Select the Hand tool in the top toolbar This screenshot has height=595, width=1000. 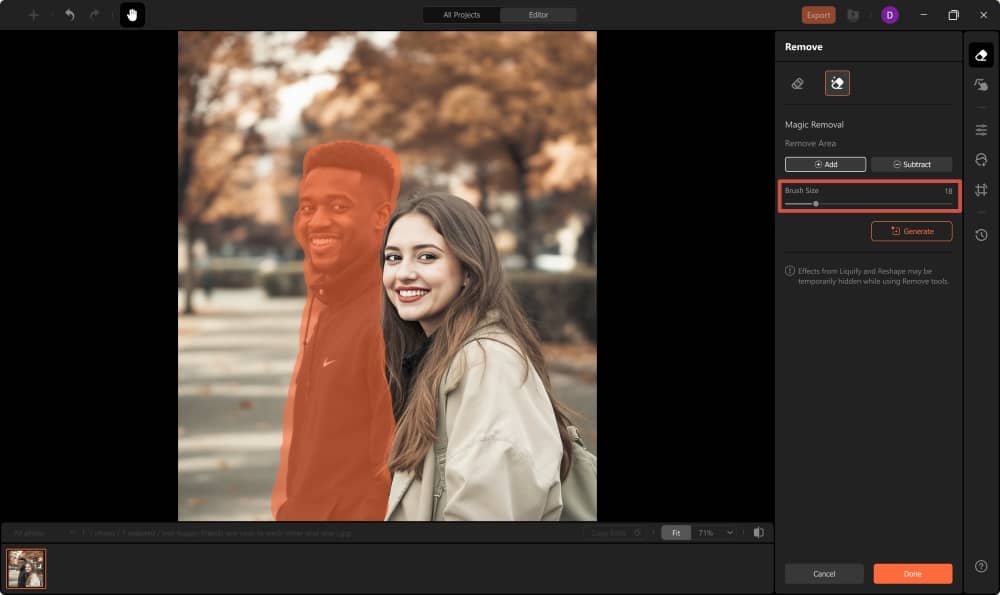(132, 14)
